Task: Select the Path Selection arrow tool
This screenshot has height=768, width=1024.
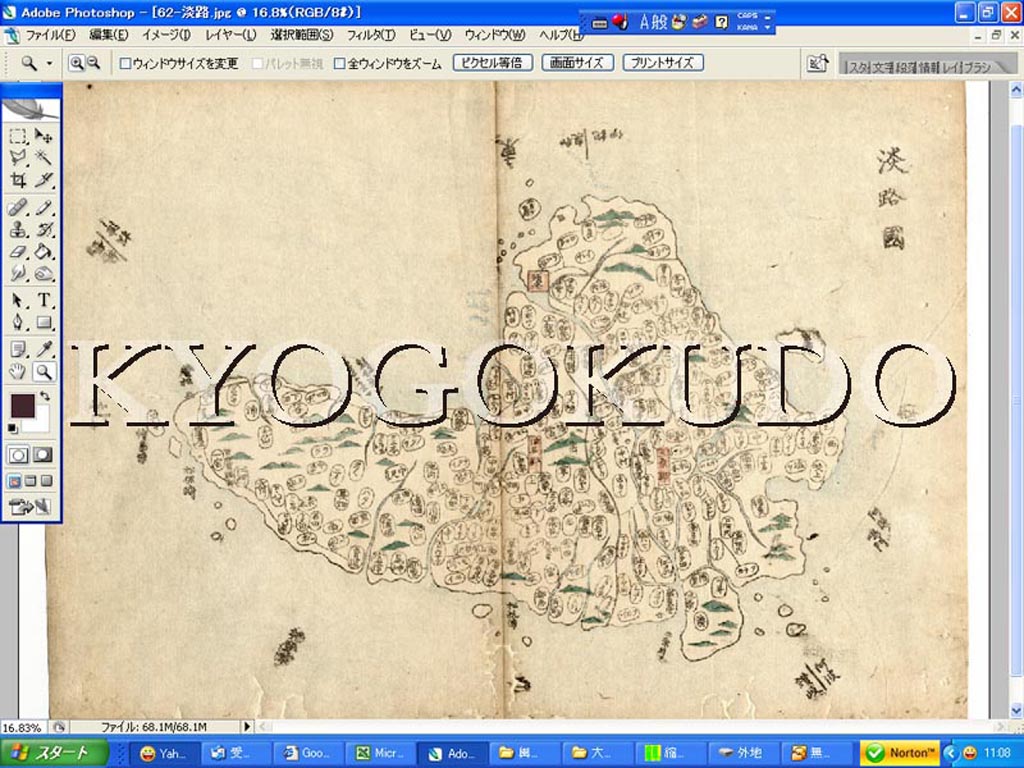Action: pos(18,300)
